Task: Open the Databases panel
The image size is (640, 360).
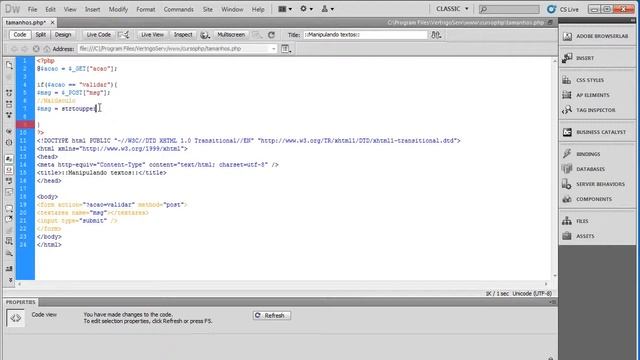Action: (x=597, y=169)
